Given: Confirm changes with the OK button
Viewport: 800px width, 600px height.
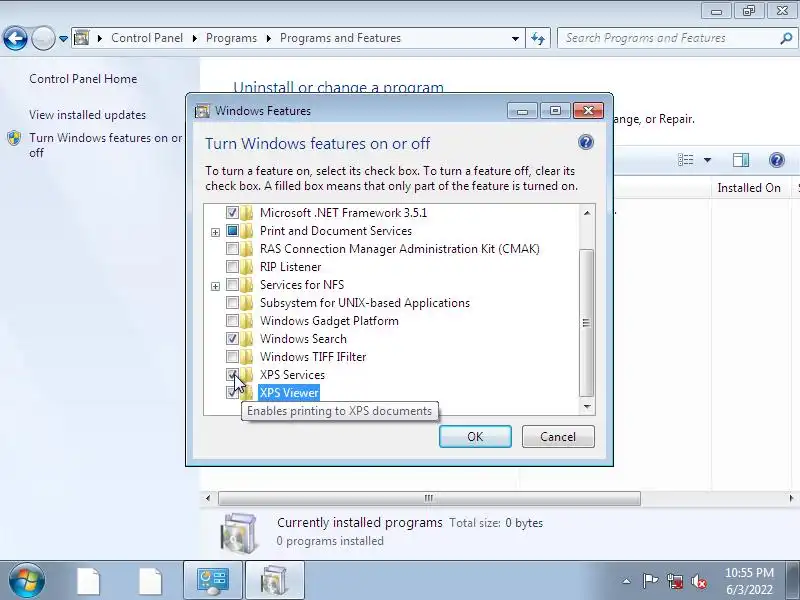Looking at the screenshot, I should tap(475, 437).
